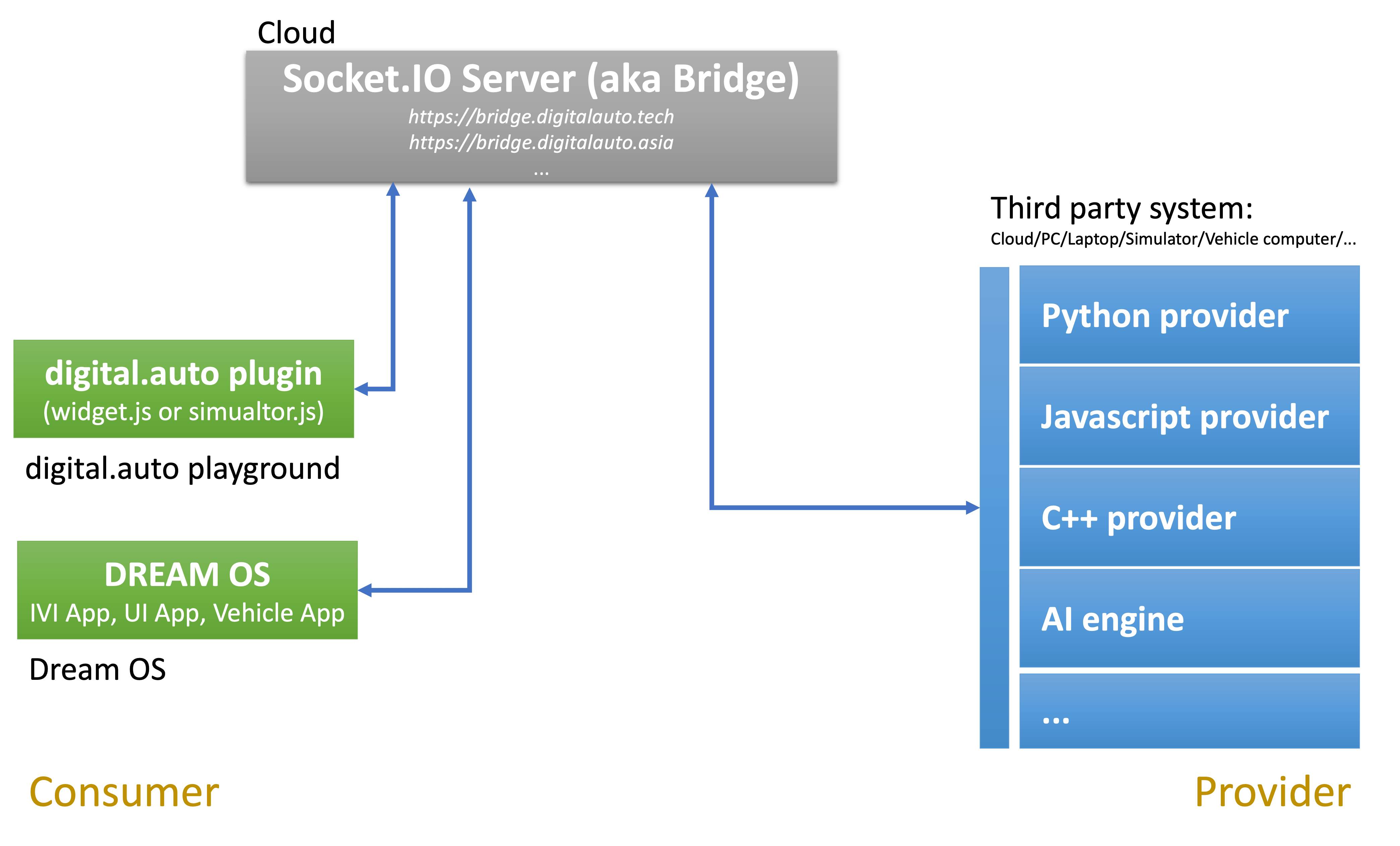Click the Cloud label above the server
Image resolution: width=1400 pixels, height=846 pixels.
[296, 32]
